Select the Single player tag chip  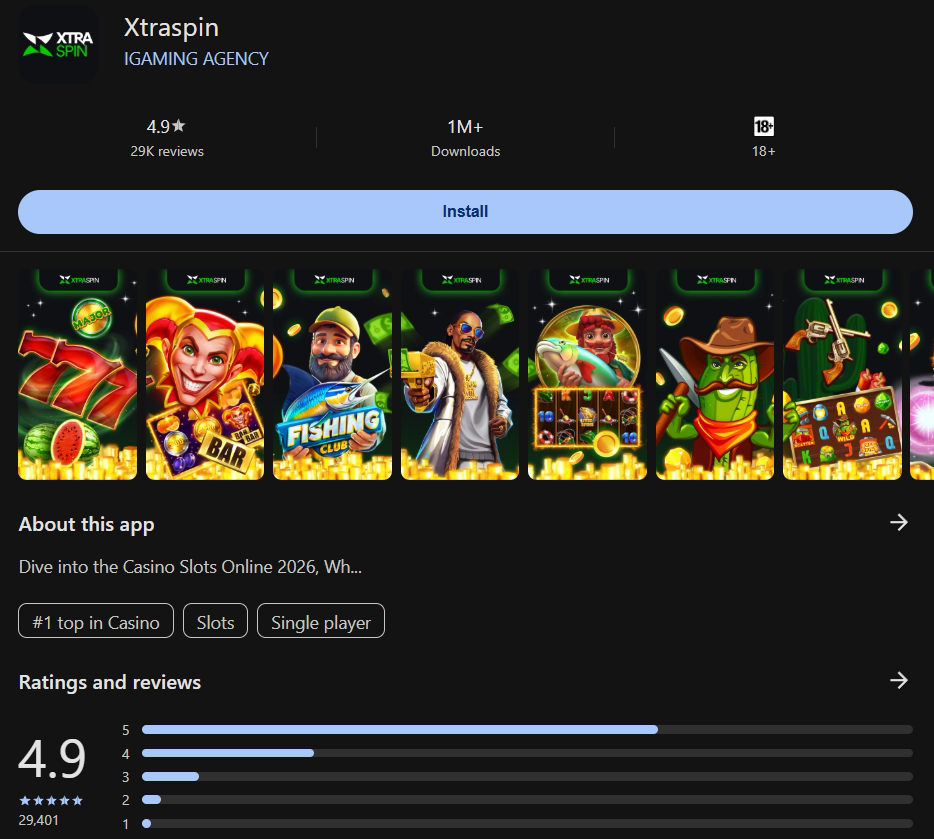coord(320,621)
